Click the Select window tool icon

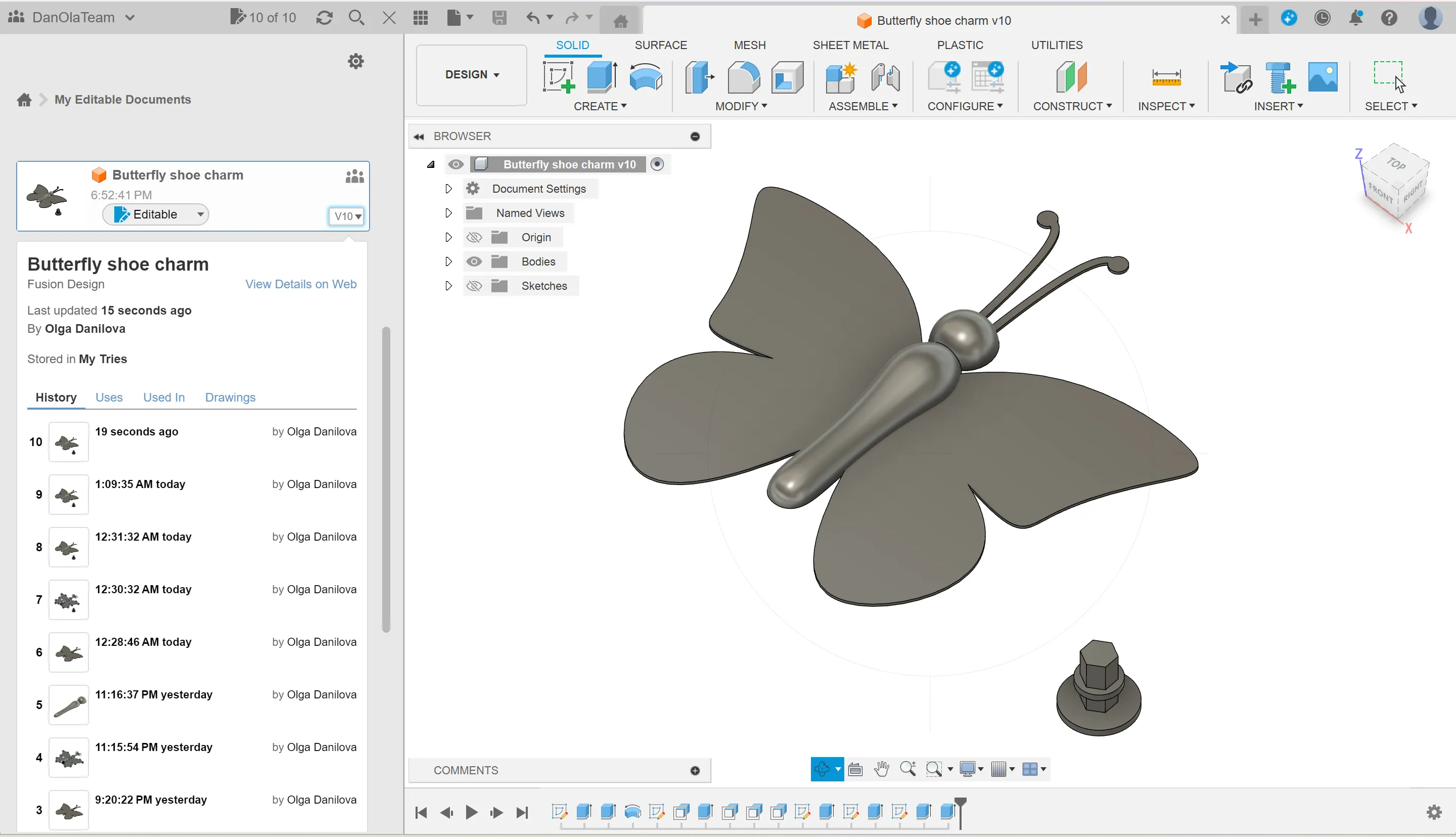pos(1389,76)
